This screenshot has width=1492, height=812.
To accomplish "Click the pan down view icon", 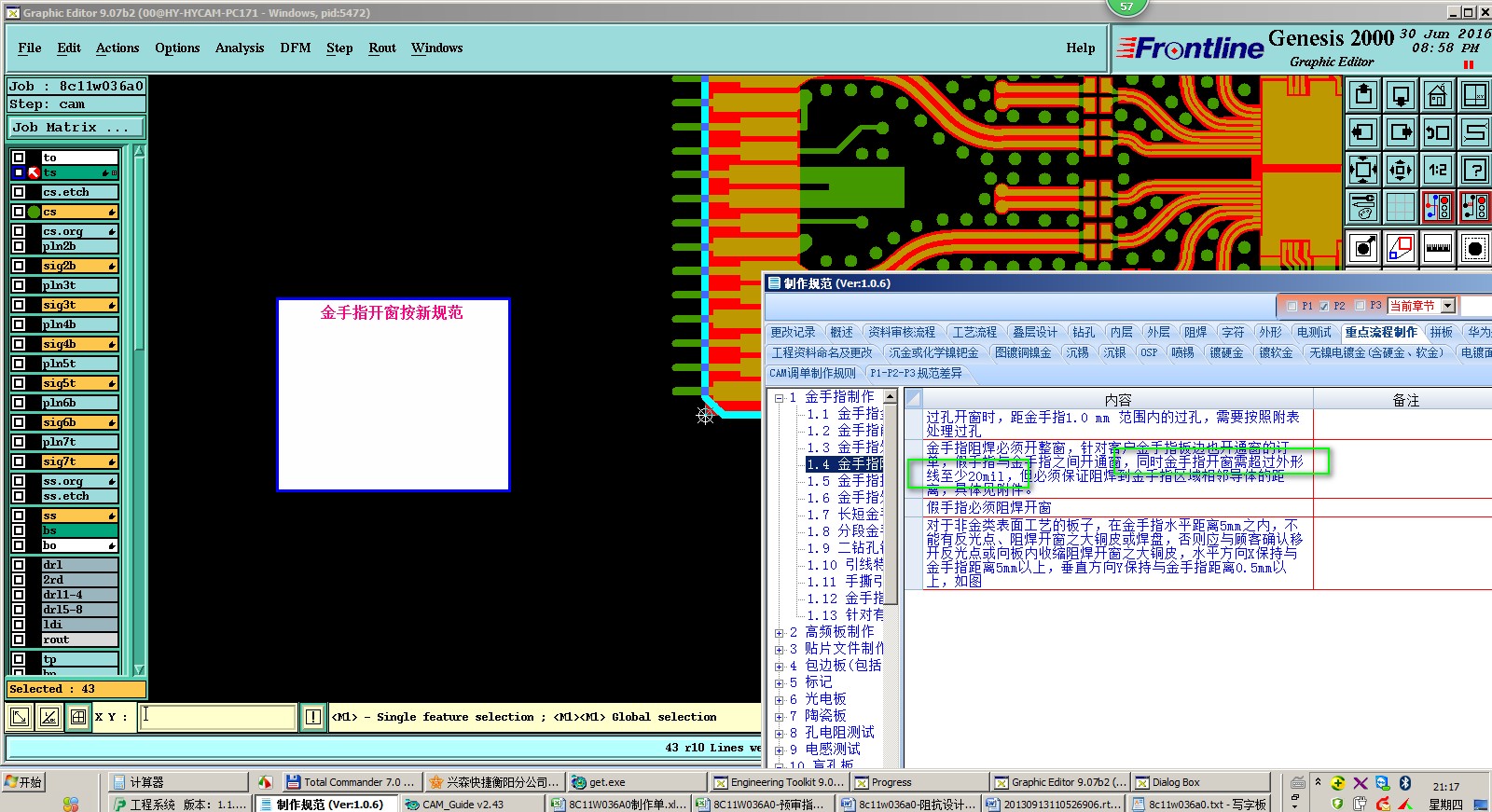I will [1401, 95].
